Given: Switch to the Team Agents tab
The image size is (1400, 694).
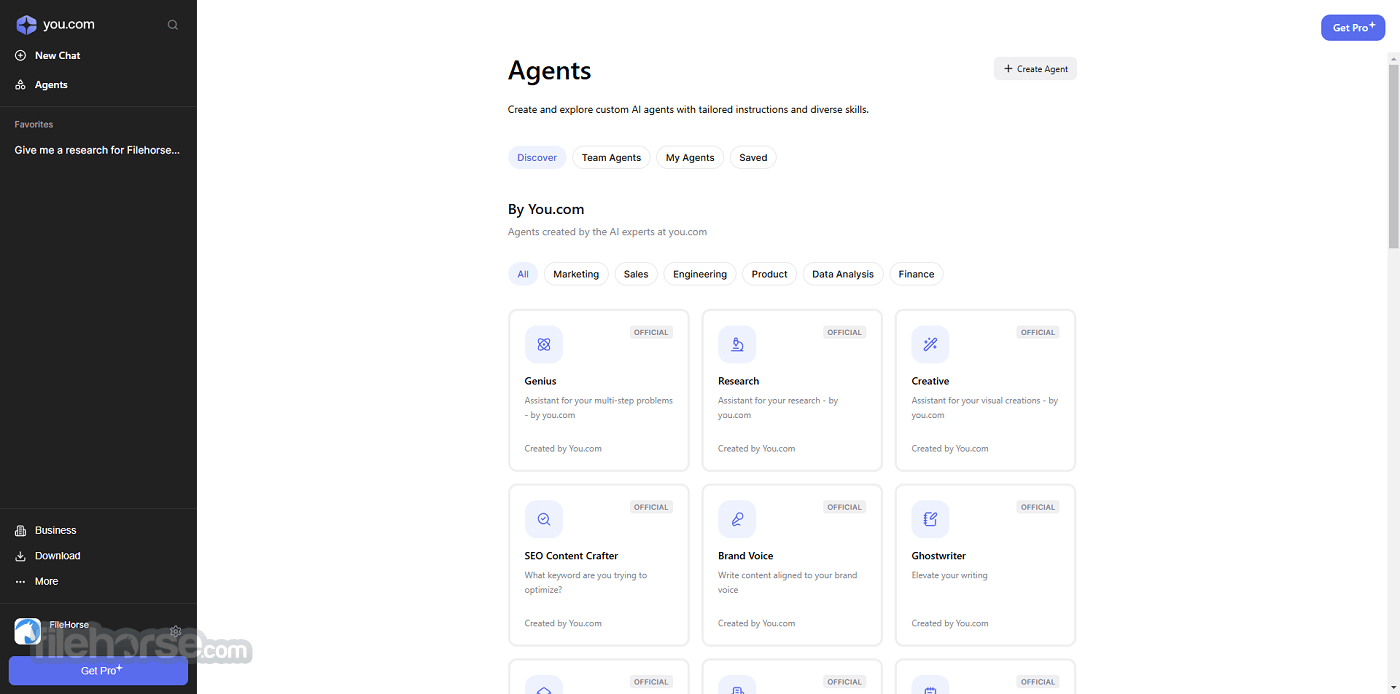Looking at the screenshot, I should point(611,158).
